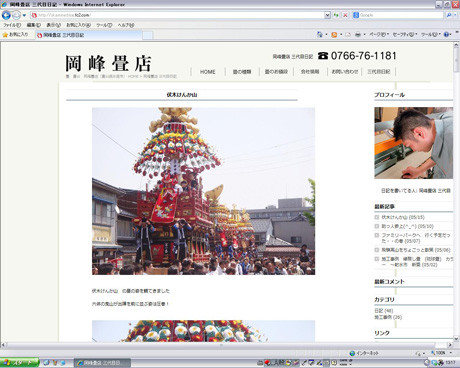
Task: Click the 三代目日記 navigation link
Action: [x=379, y=72]
